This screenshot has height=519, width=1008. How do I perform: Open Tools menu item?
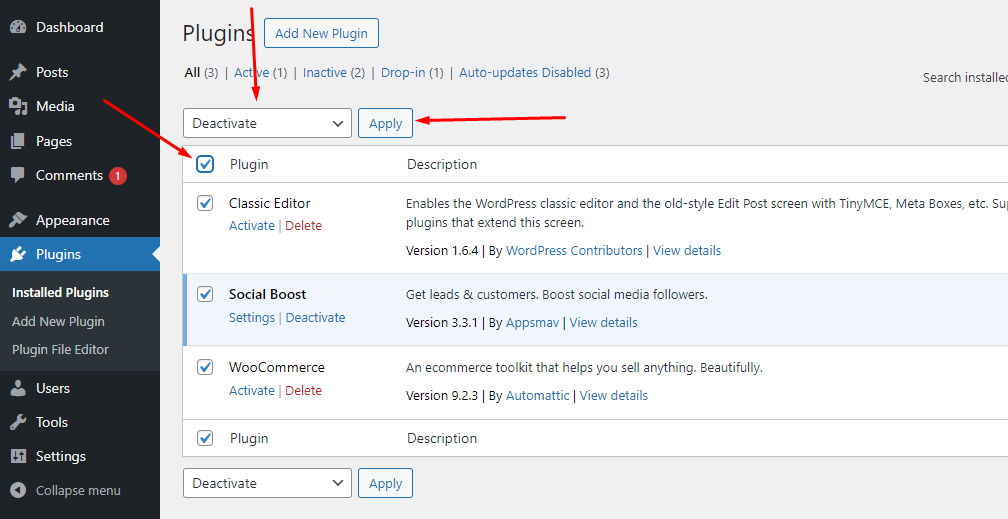[x=52, y=422]
